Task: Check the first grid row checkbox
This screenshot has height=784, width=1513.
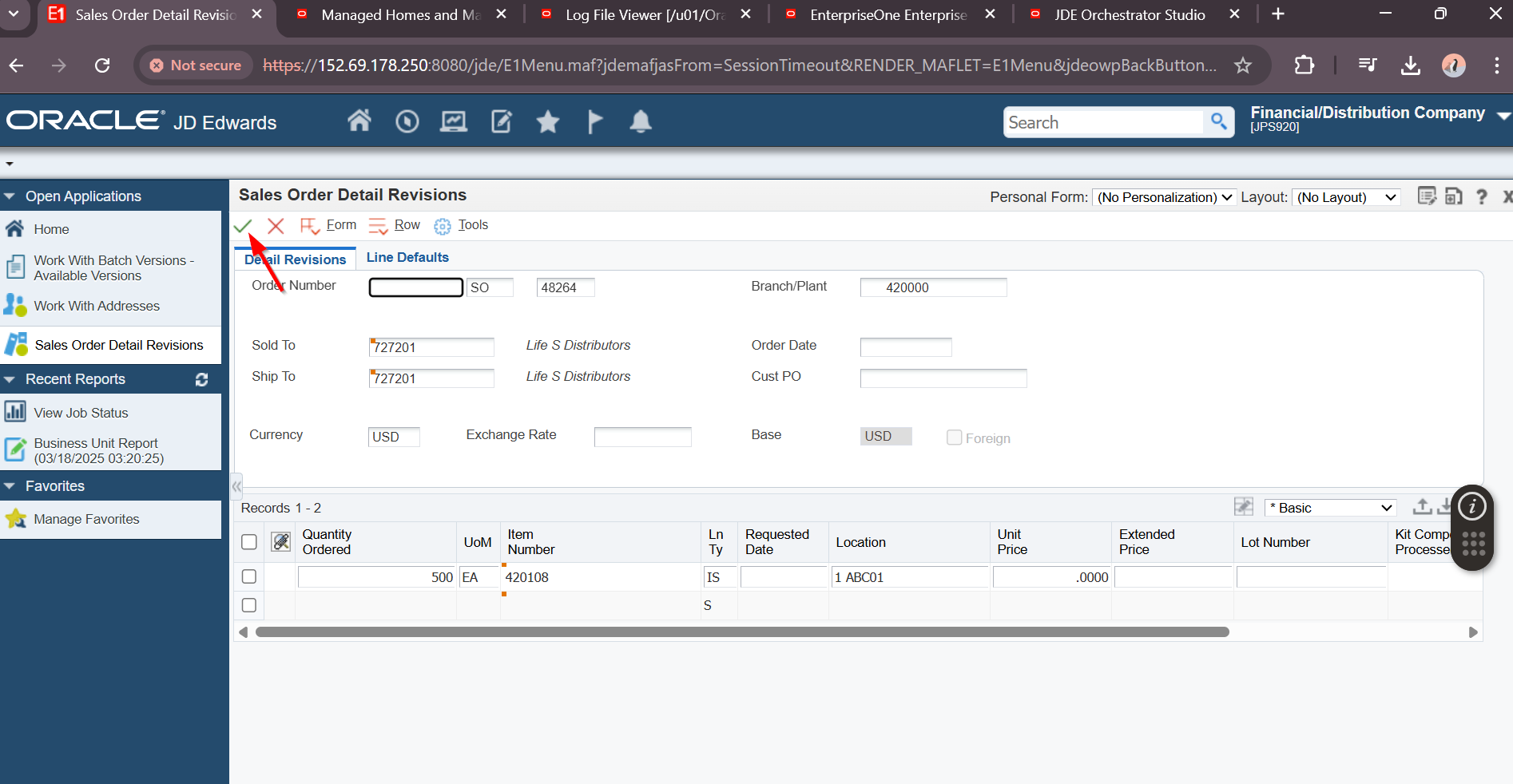Action: [249, 576]
